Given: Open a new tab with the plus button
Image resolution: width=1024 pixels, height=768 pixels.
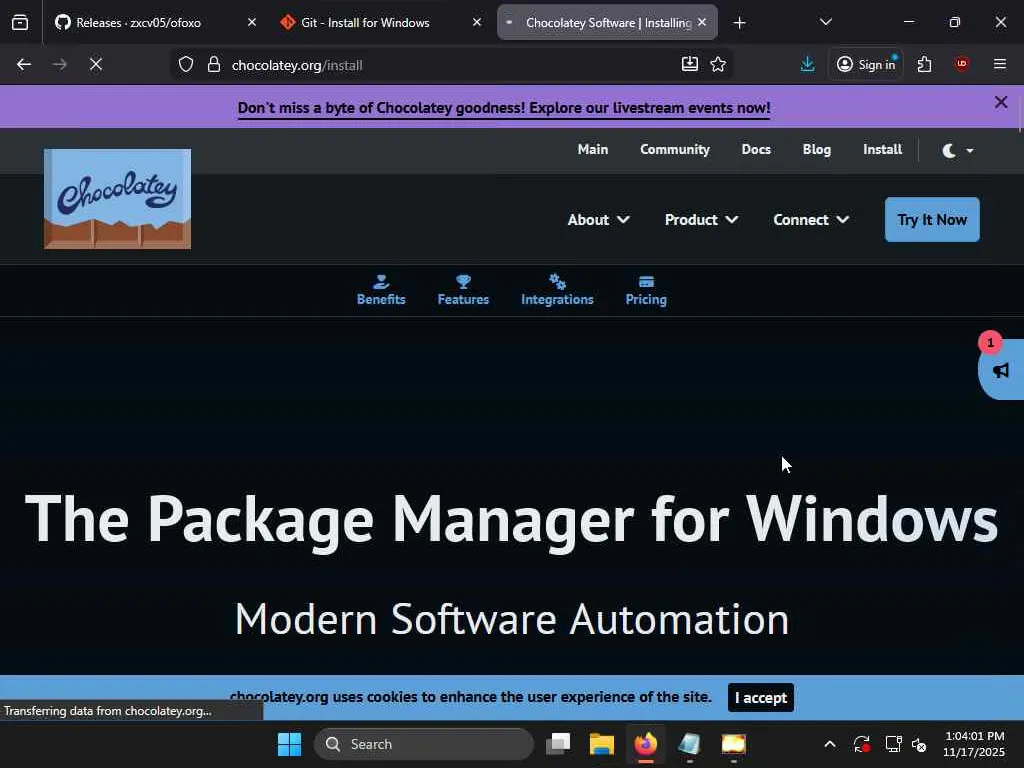Looking at the screenshot, I should [739, 23].
